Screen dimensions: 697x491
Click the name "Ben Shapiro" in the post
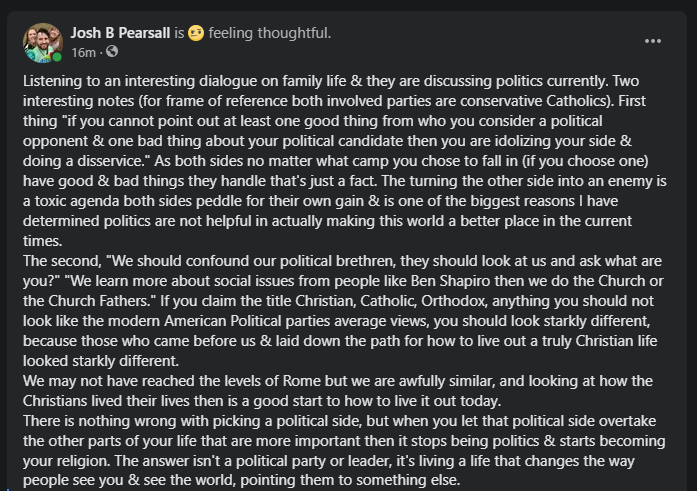tap(450, 281)
